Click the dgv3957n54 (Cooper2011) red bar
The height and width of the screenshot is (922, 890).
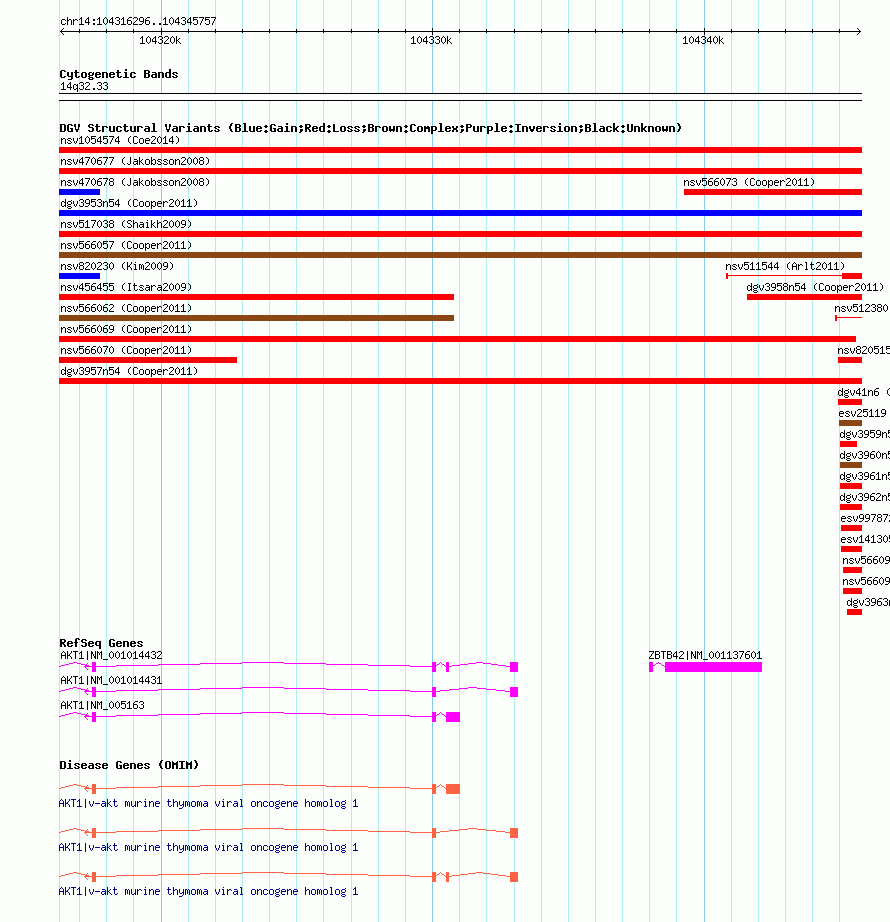(x=460, y=381)
